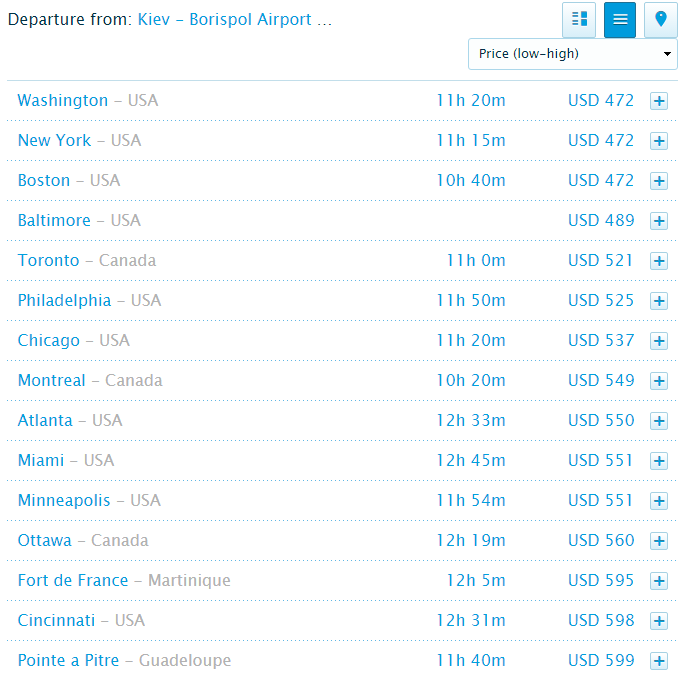Expand the Washington row plus icon

(659, 101)
